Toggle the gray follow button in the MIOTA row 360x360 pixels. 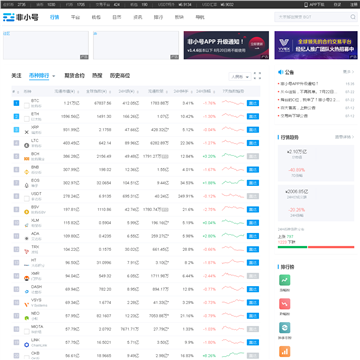pyautogui.click(x=253, y=329)
